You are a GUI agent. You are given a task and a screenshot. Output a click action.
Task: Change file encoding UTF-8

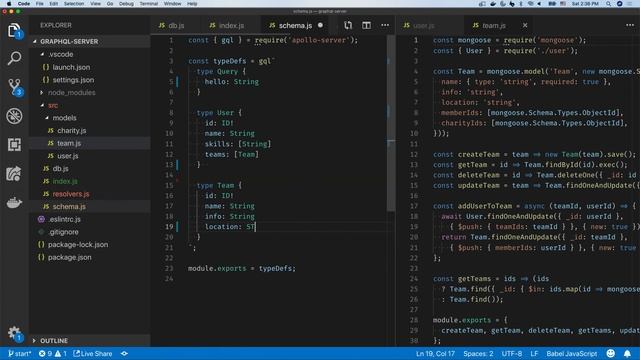coord(512,353)
